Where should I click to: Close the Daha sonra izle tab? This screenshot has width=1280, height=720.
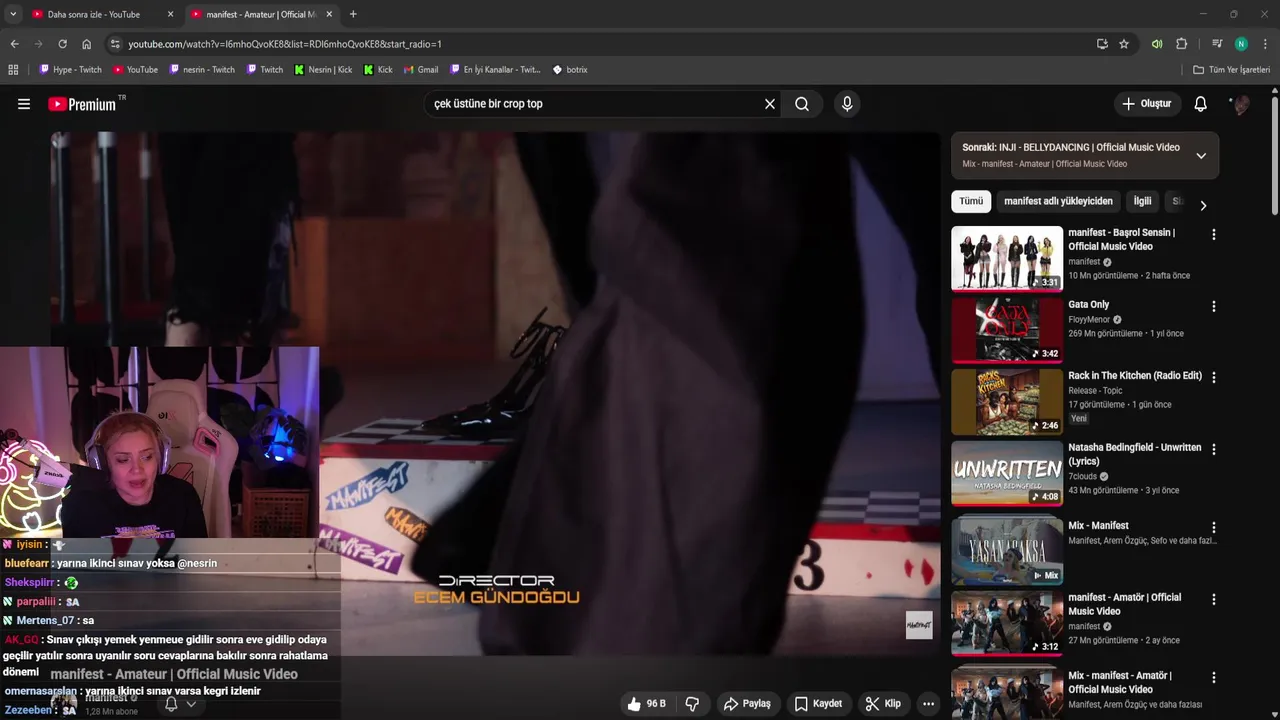click(170, 14)
